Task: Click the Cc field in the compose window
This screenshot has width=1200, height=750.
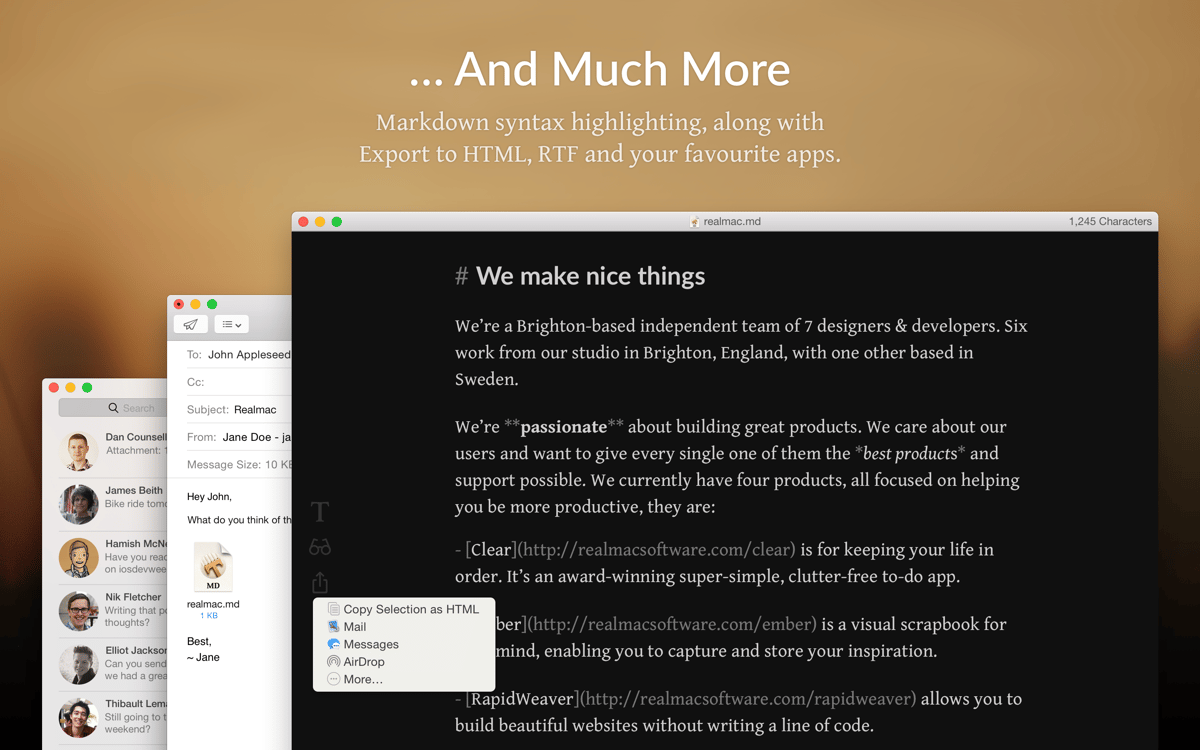Action: [x=240, y=381]
